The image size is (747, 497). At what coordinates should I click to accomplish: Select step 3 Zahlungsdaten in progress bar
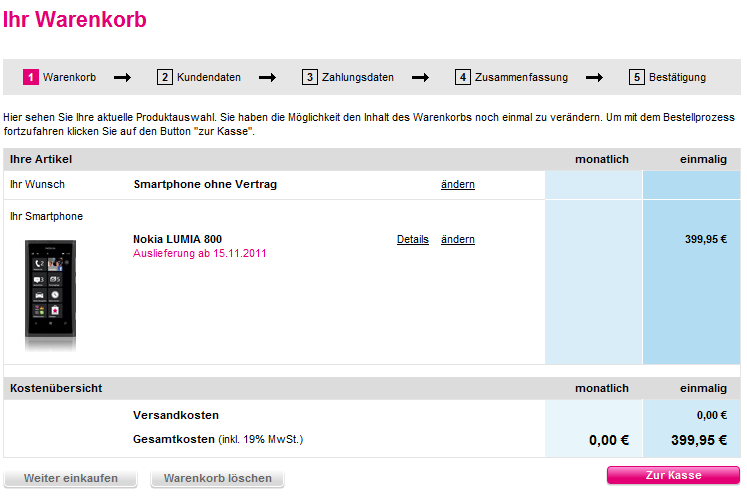(x=348, y=77)
